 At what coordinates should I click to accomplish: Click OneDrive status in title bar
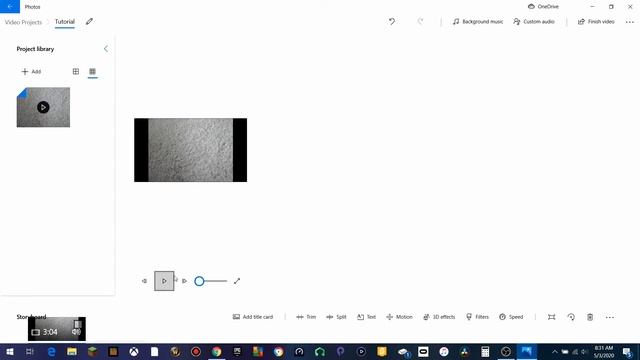543,7
